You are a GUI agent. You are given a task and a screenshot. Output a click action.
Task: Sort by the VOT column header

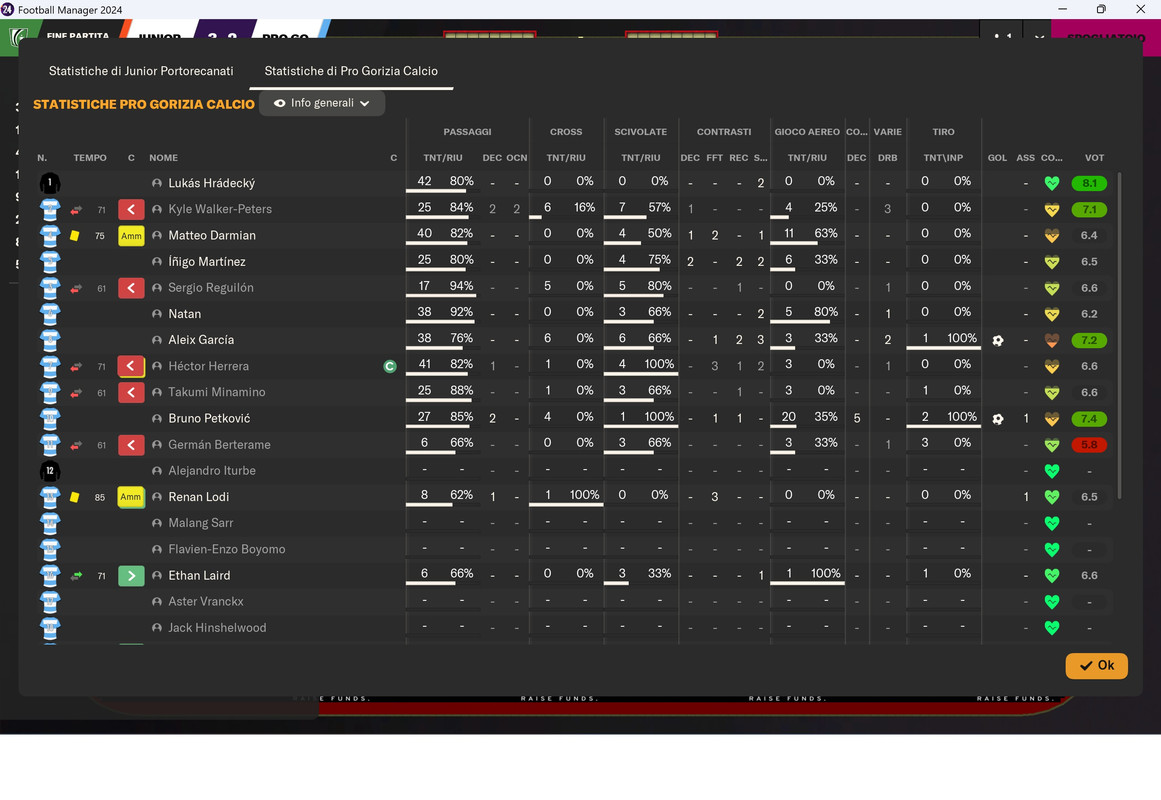(x=1094, y=158)
